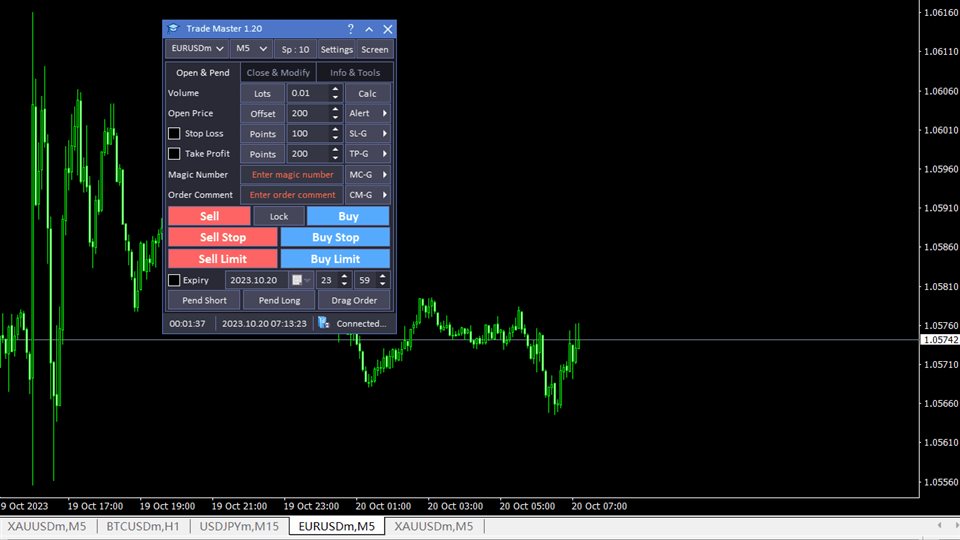Click the blue Buy button
The image size is (960, 540).
[x=348, y=216]
